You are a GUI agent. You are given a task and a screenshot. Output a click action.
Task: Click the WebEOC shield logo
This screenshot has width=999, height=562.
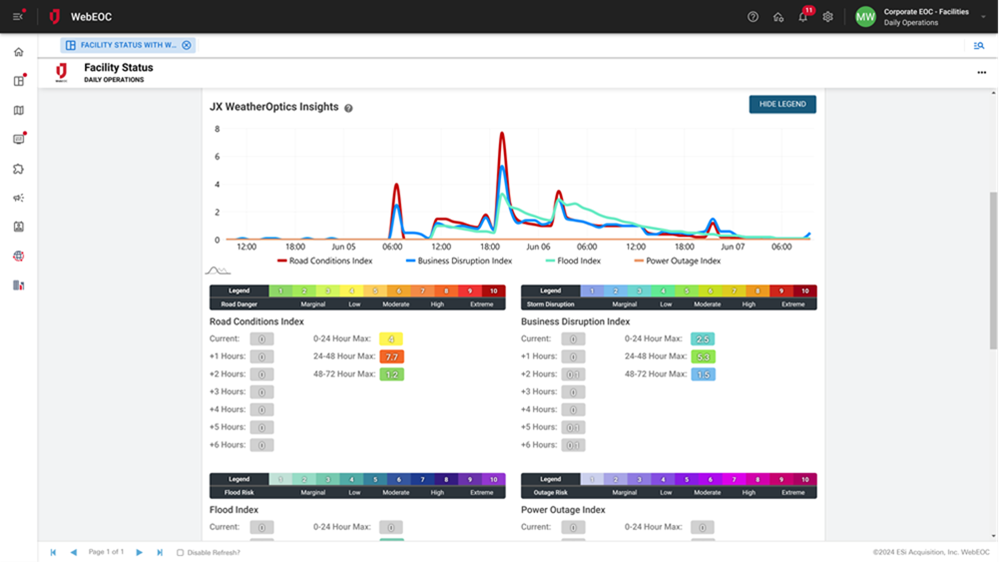pos(55,17)
